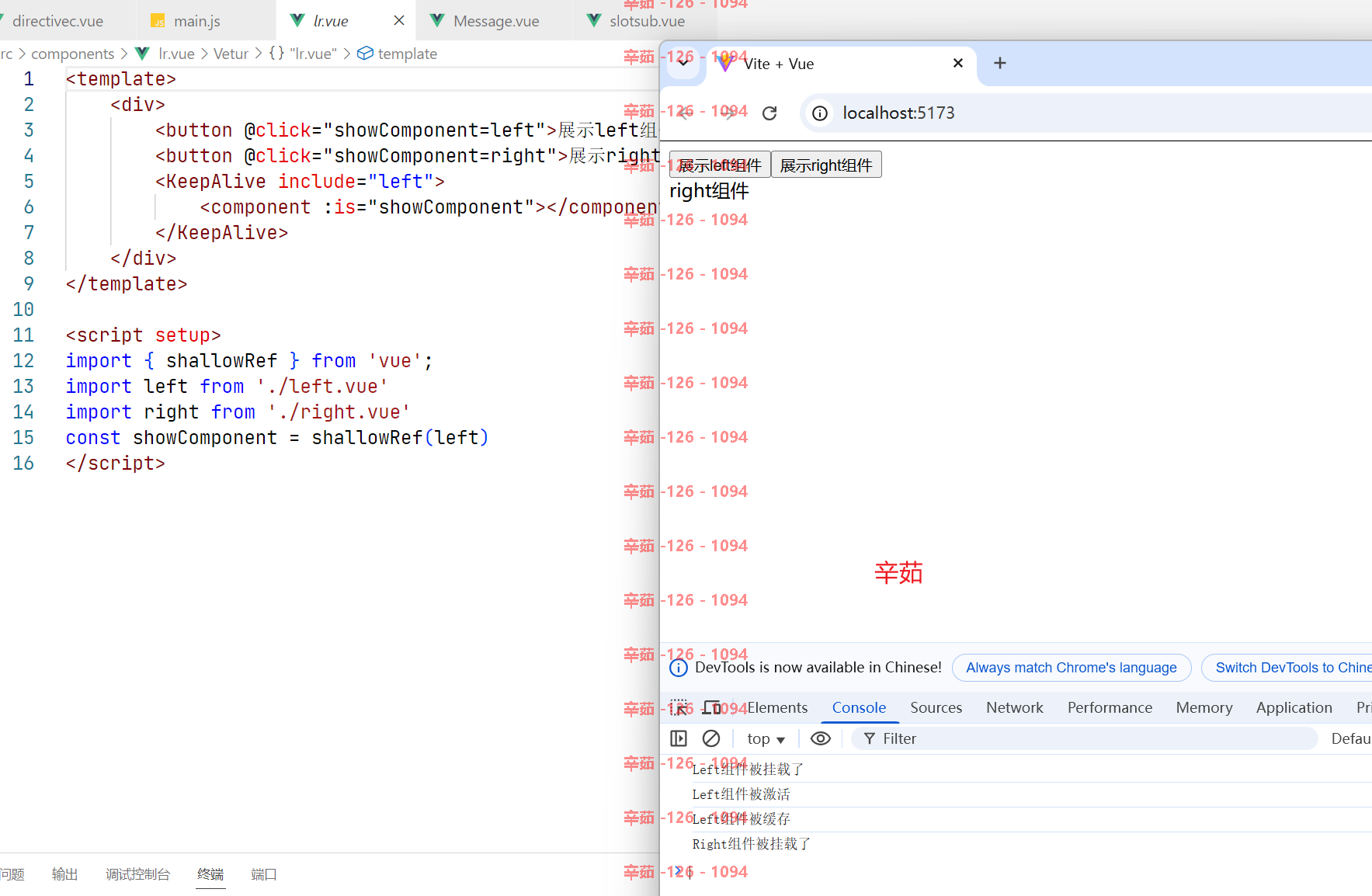Viewport: 1372px width, 896px height.
Task: Click the Vetur breadcrumb segment
Action: 231,54
